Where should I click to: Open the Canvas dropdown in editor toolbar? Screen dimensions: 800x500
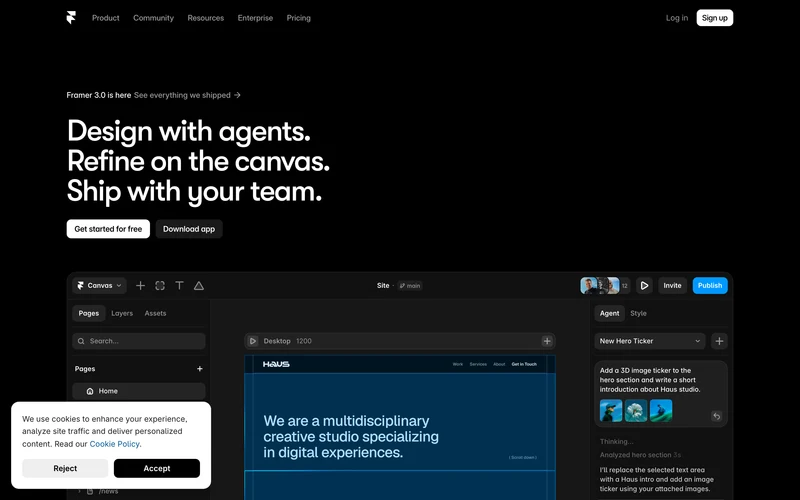point(99,286)
